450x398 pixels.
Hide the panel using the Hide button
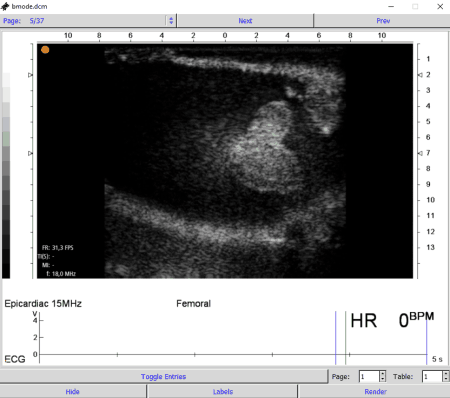(x=72, y=391)
